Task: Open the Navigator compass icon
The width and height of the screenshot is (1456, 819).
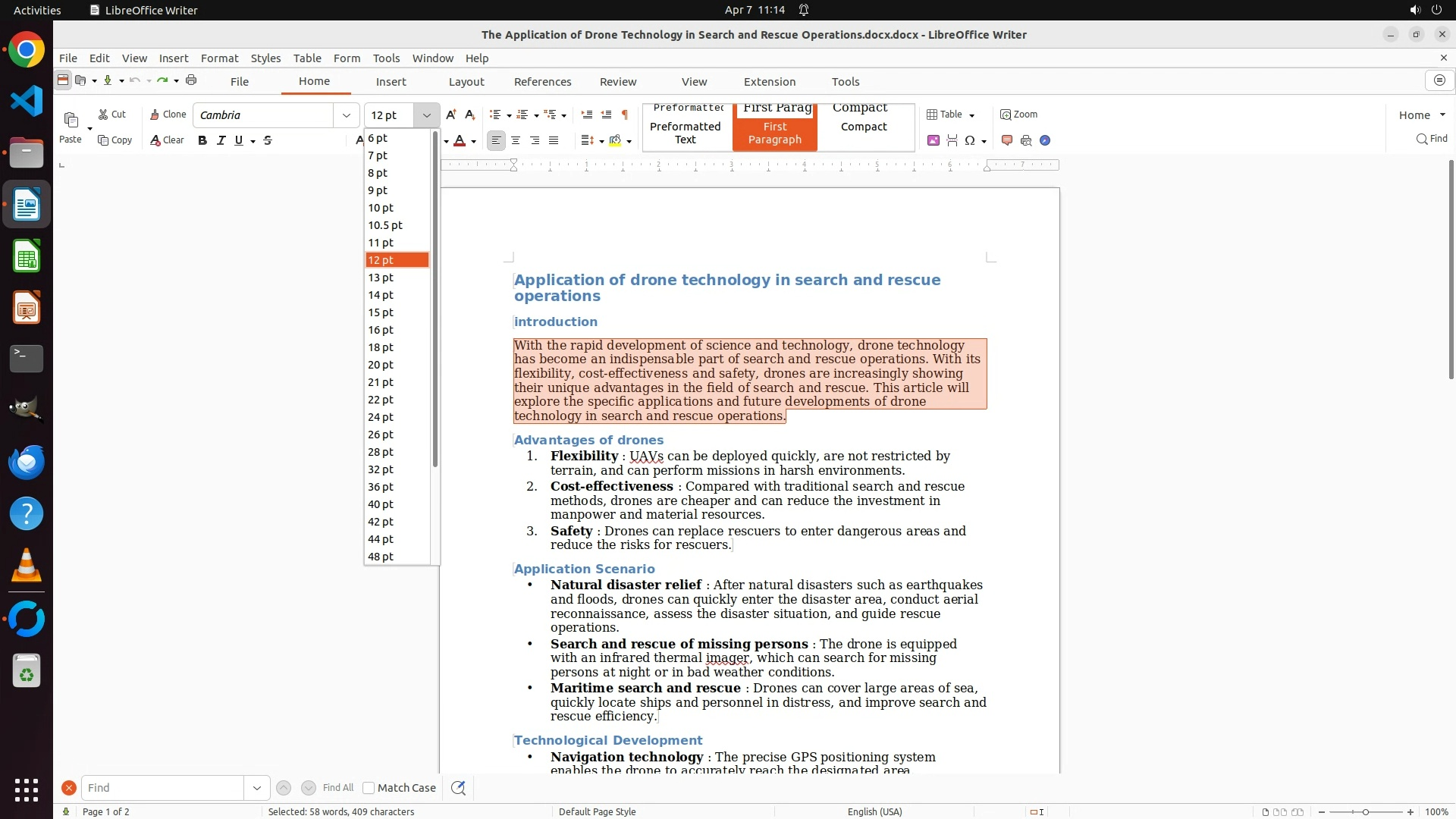Action: 1045,140
